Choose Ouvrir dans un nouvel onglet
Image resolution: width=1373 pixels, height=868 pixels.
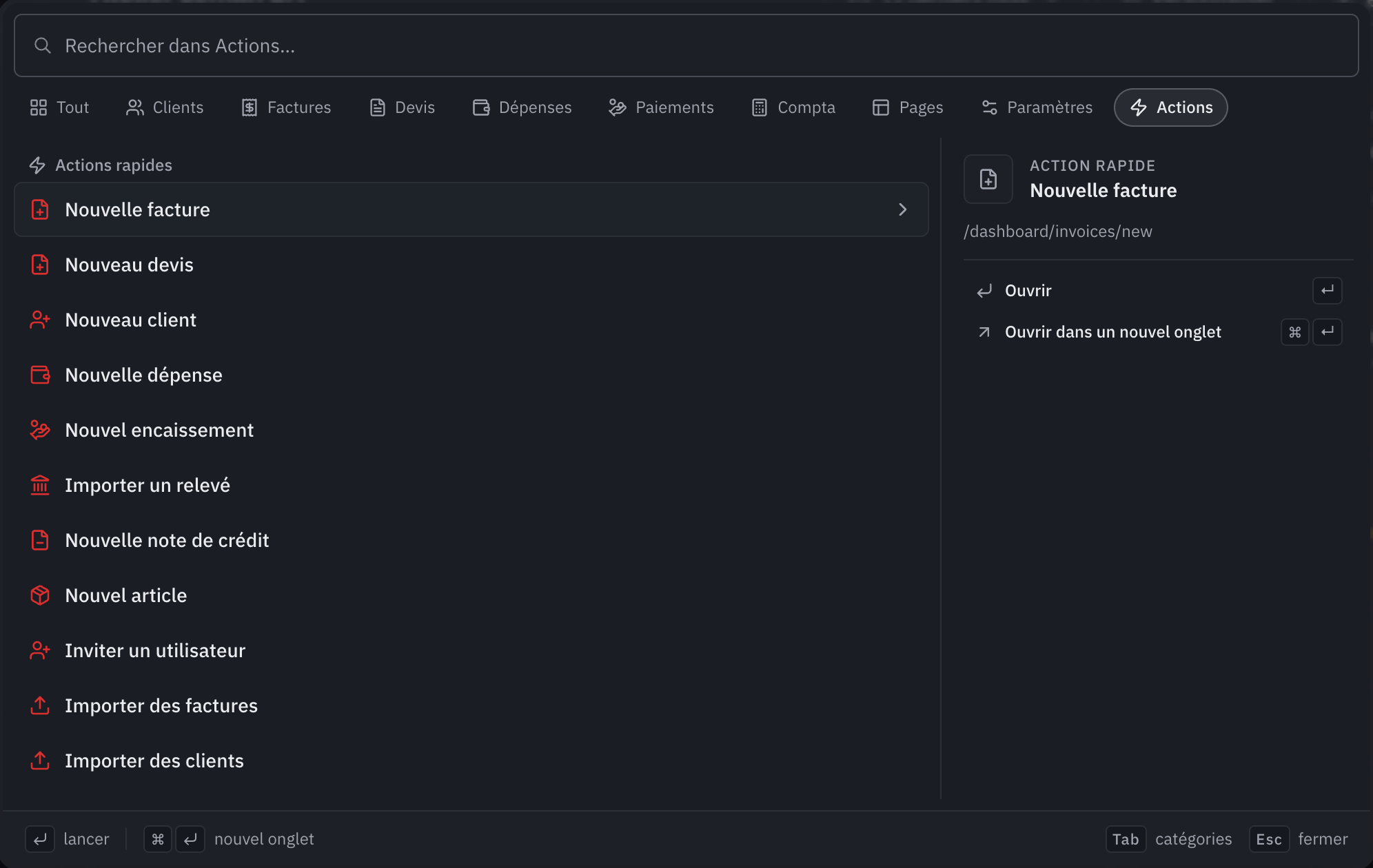tap(1158, 332)
